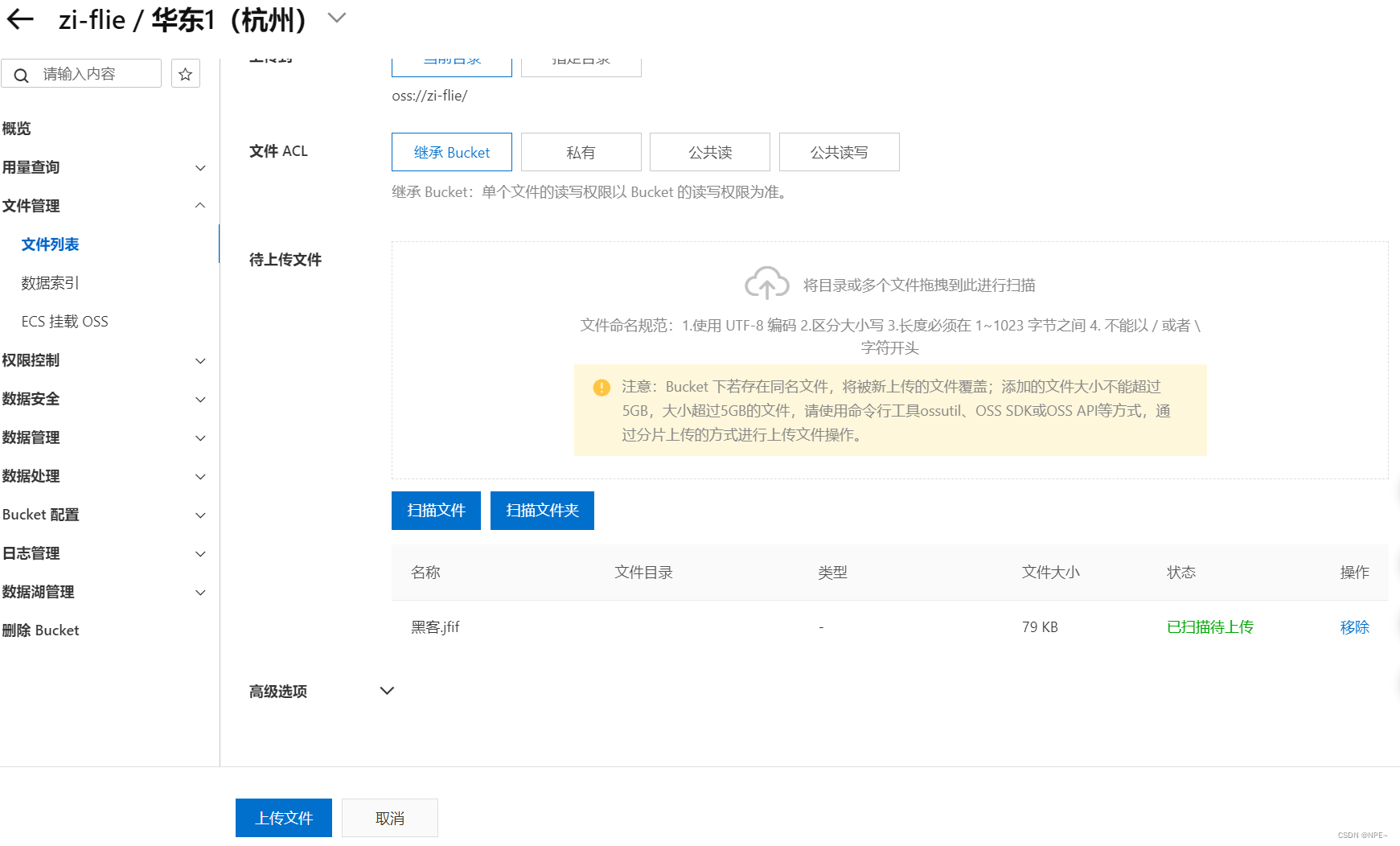This screenshot has height=846, width=1400.
Task: Select the 公共读 ACL option
Action: point(710,152)
